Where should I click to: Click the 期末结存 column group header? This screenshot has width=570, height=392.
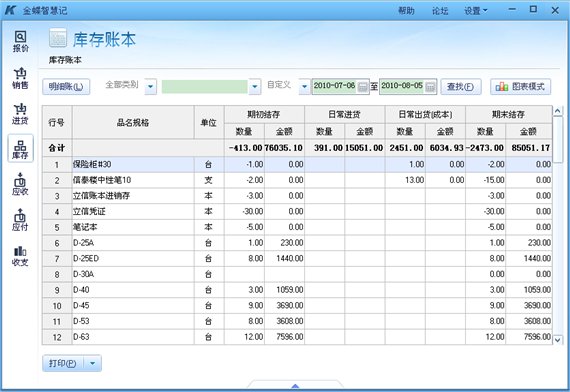[x=508, y=115]
